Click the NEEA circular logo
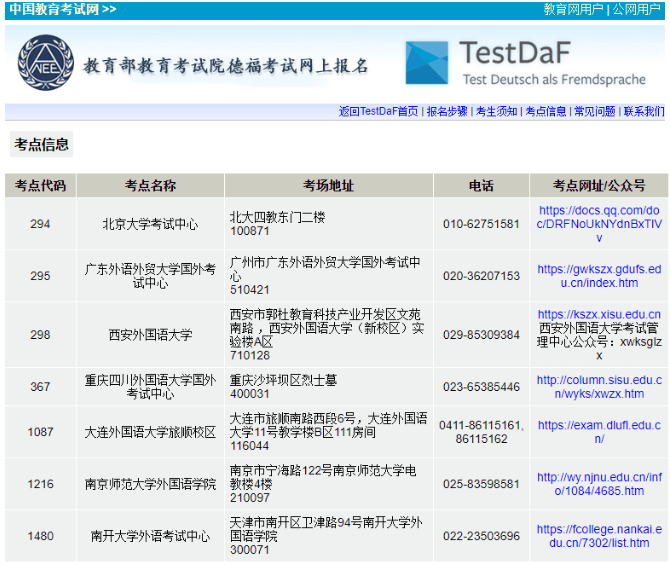670x565 pixels. click(x=46, y=62)
